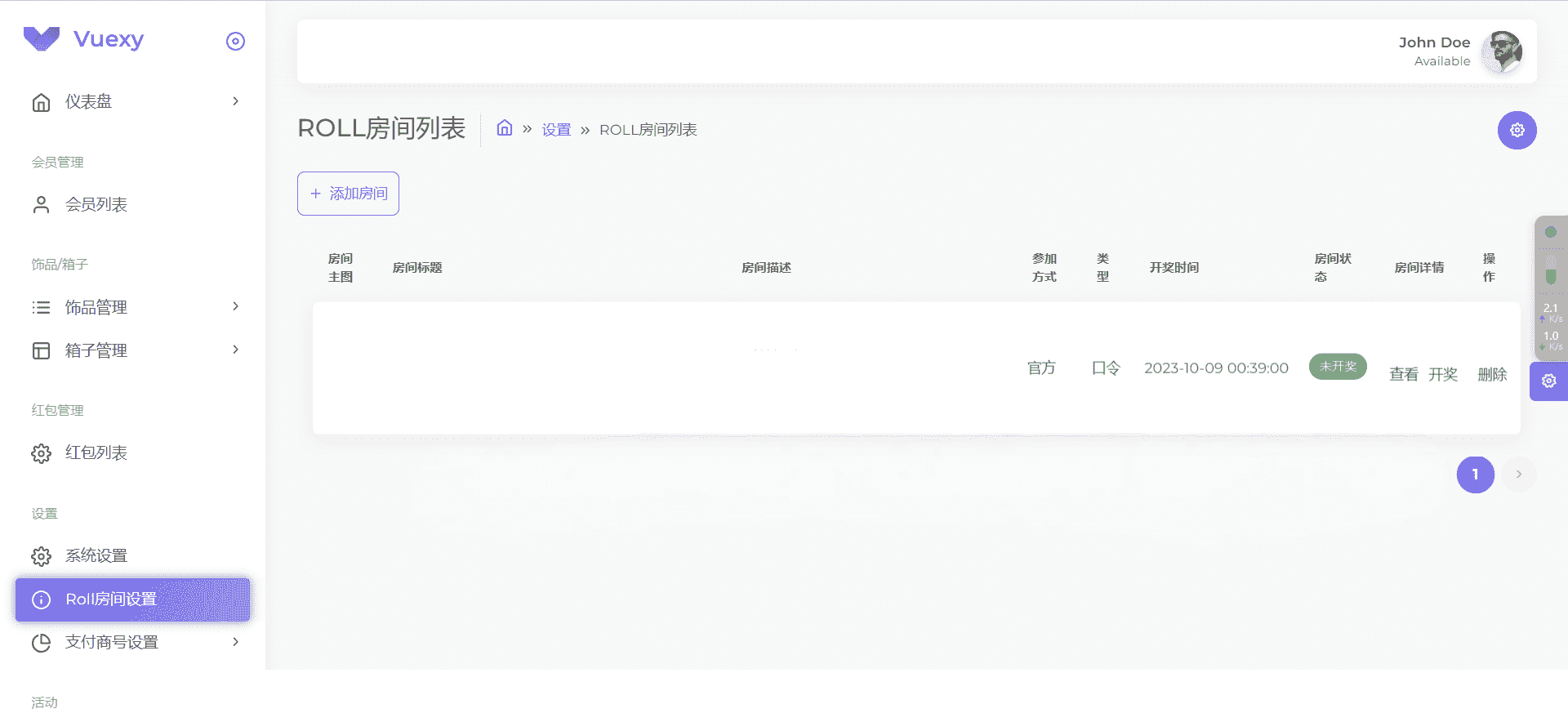This screenshot has height=722, width=1568.
Task: Open the customizer gear tab on right edge
Action: (1548, 381)
